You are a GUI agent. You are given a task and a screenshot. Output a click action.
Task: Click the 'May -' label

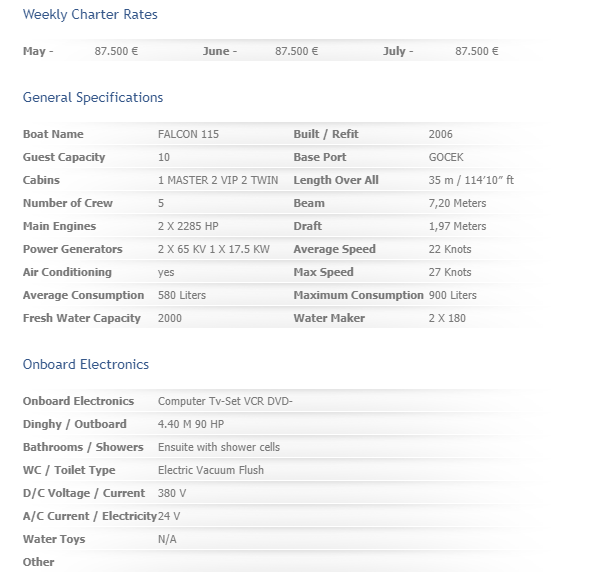pos(38,51)
